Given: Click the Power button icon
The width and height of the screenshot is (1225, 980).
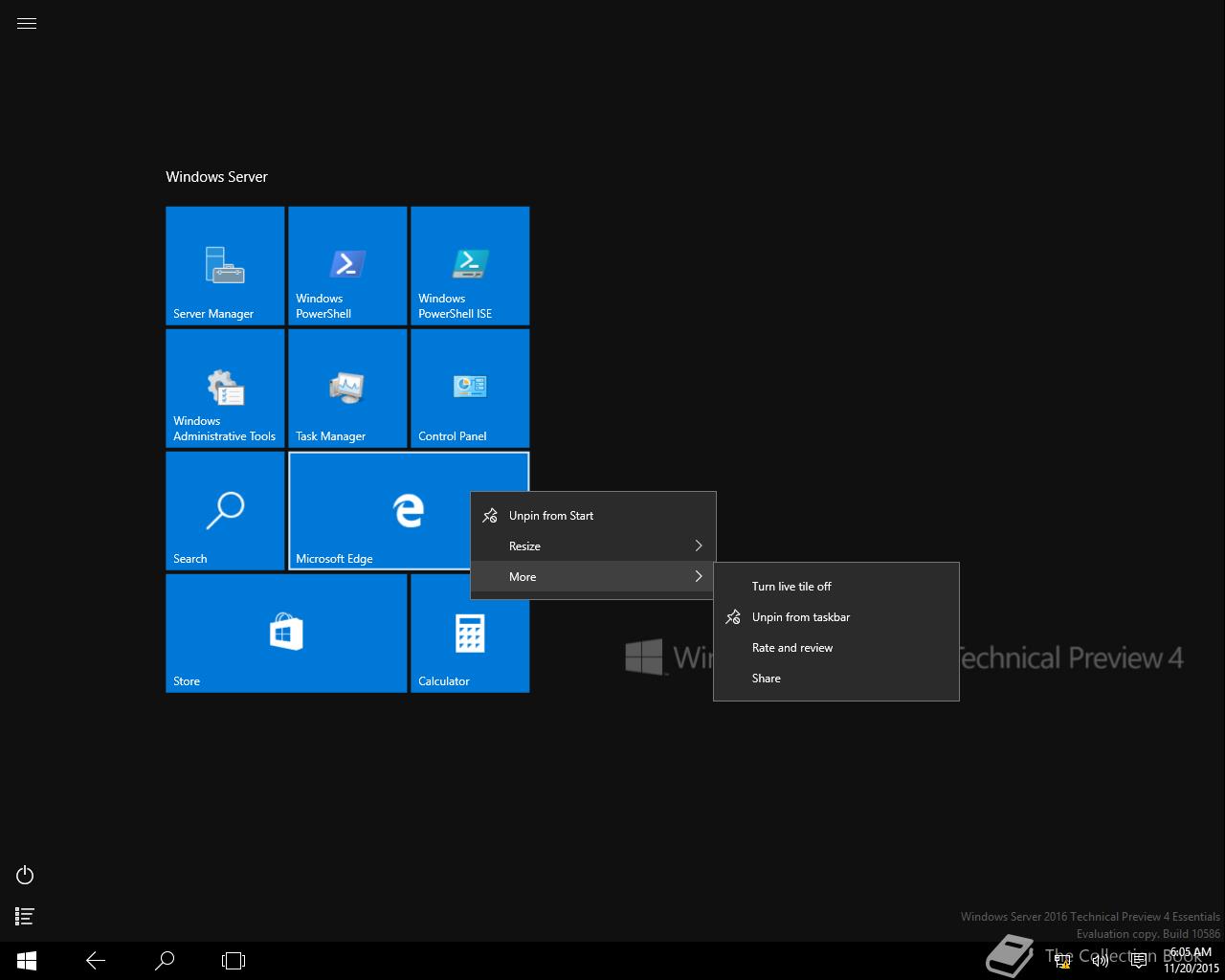Looking at the screenshot, I should 25,875.
